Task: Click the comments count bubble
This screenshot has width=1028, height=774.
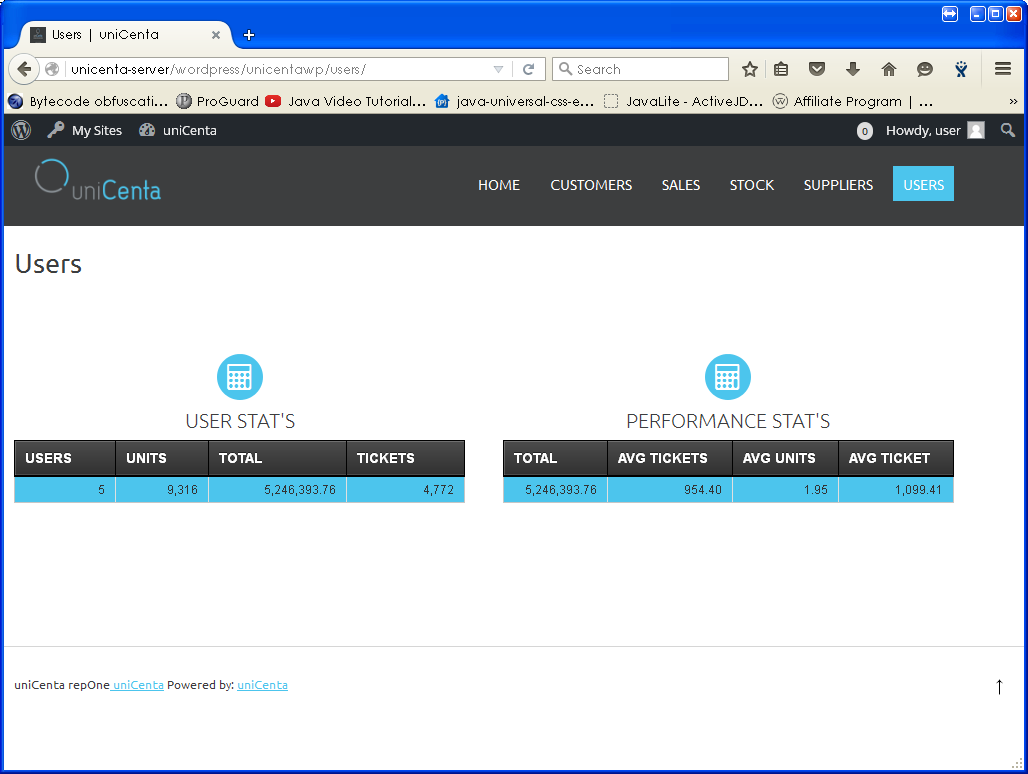Action: click(865, 131)
